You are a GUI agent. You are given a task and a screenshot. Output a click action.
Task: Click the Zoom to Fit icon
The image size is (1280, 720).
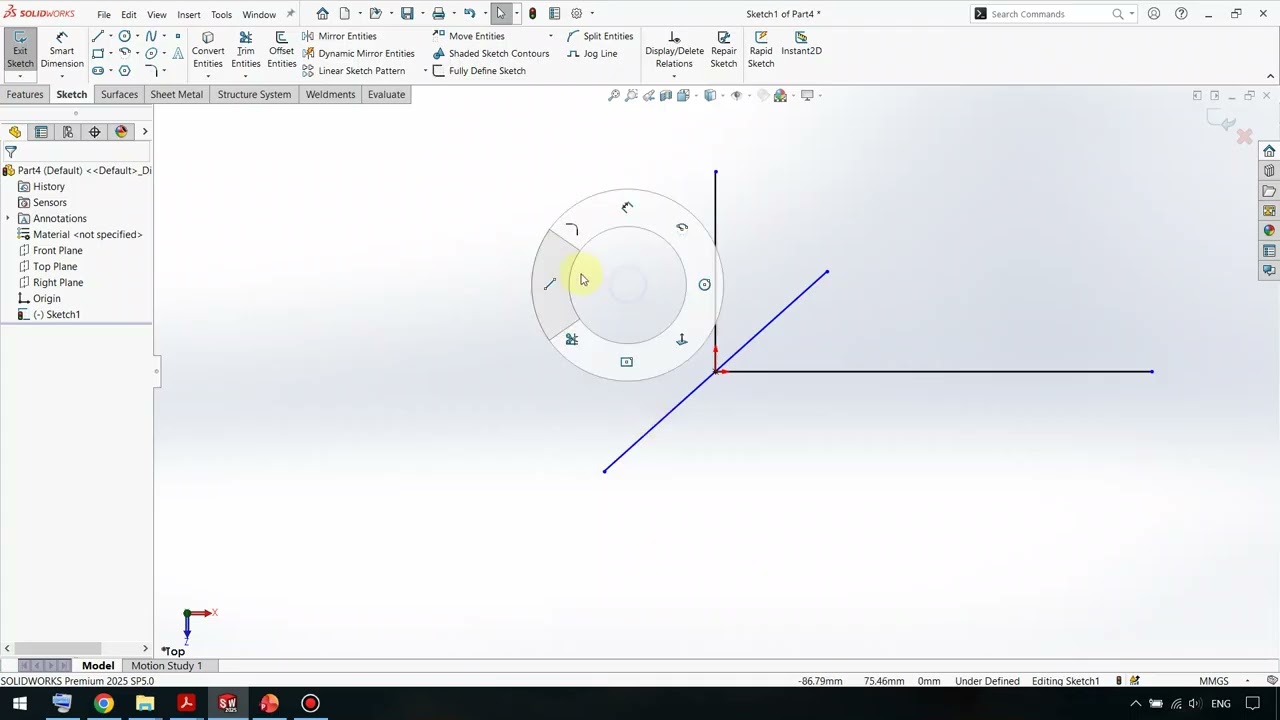tap(614, 96)
